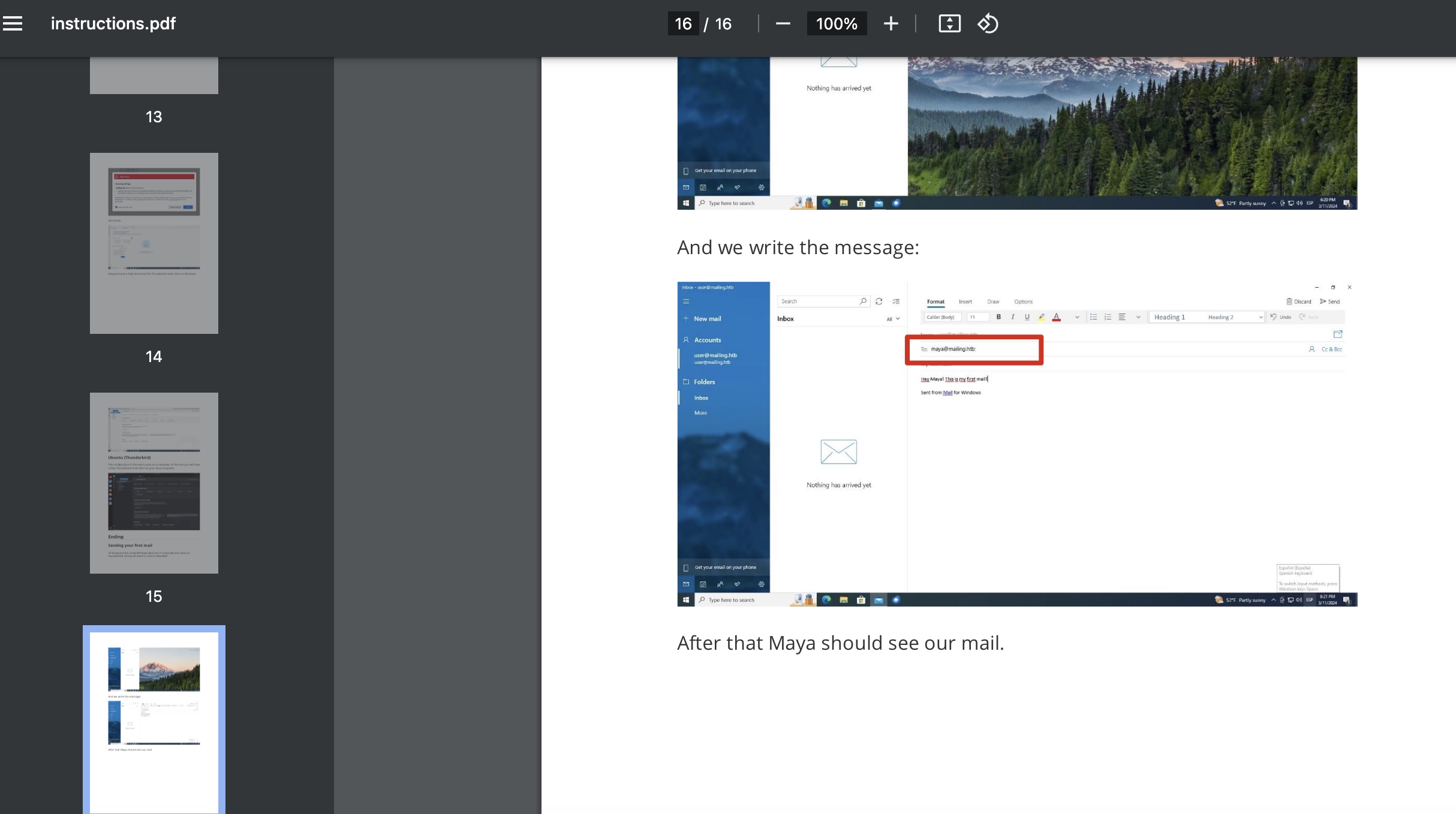The height and width of the screenshot is (814, 1456).
Task: Click the current page number field
Action: point(683,23)
